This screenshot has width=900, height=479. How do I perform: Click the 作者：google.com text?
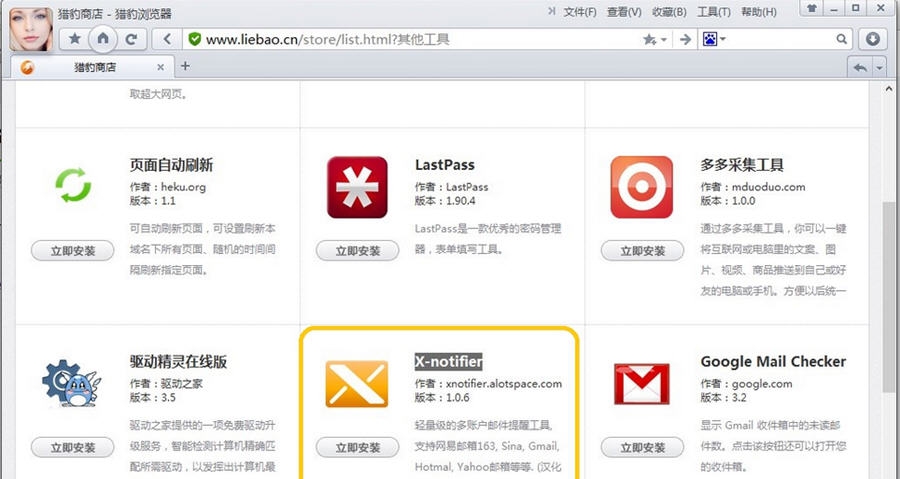tap(746, 384)
